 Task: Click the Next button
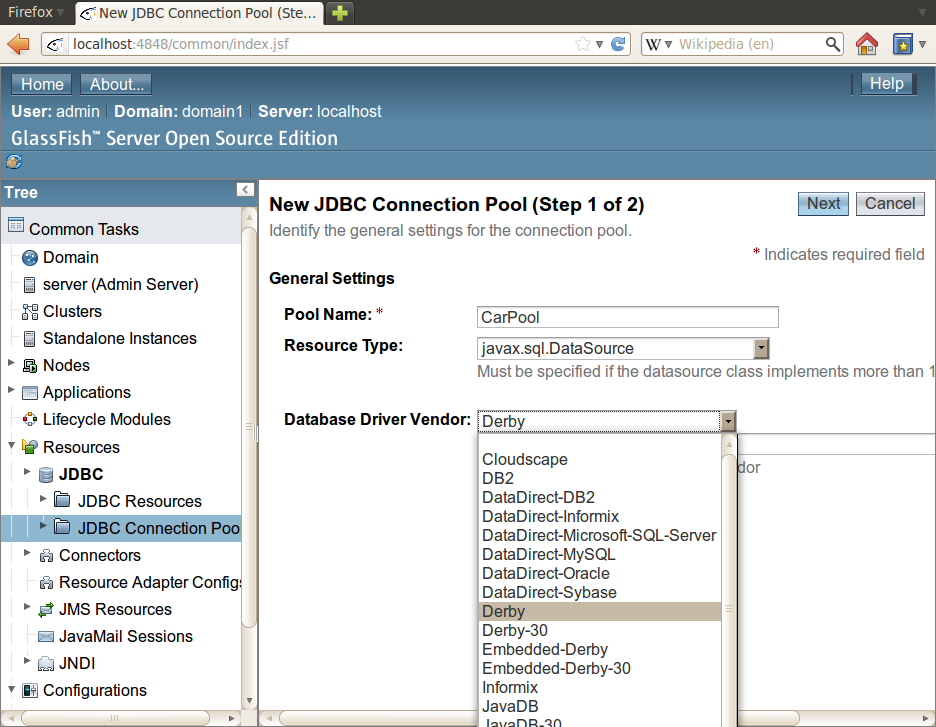coord(823,203)
